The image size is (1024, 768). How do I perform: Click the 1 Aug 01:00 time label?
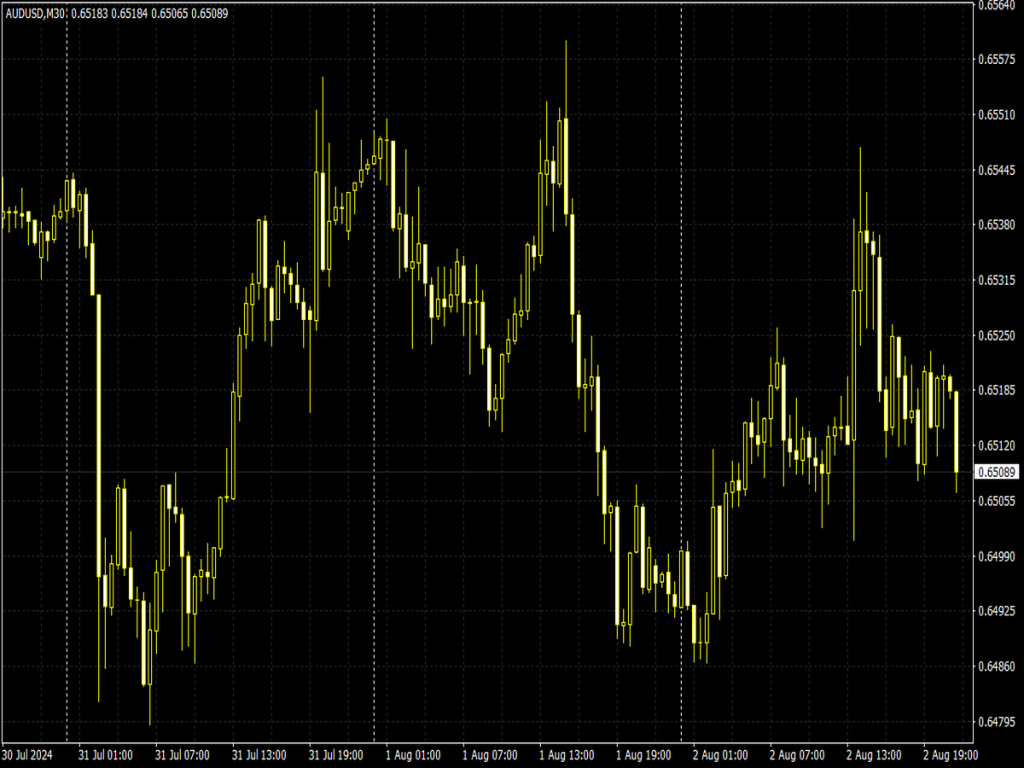[410, 756]
